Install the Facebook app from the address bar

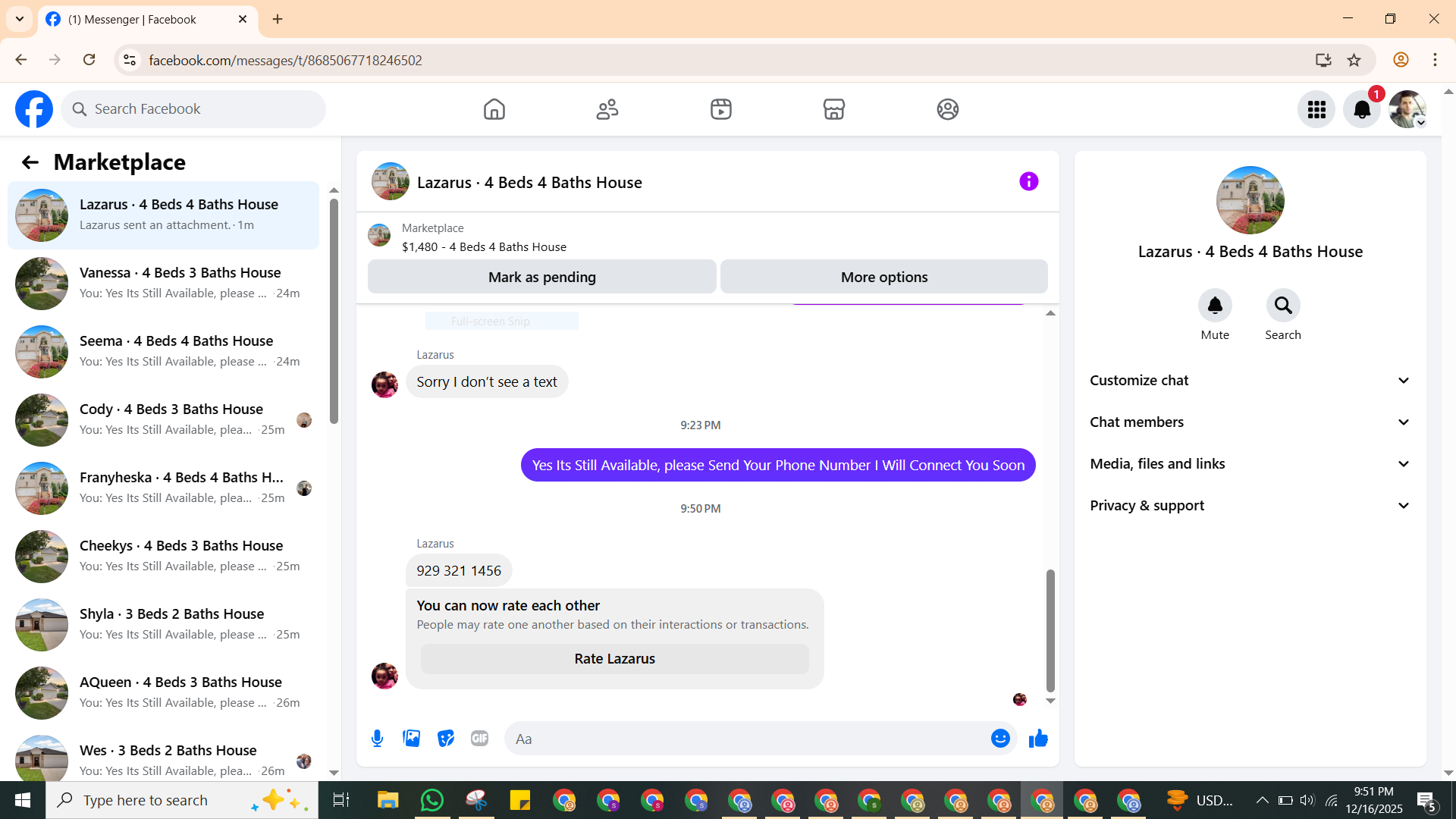(1323, 60)
